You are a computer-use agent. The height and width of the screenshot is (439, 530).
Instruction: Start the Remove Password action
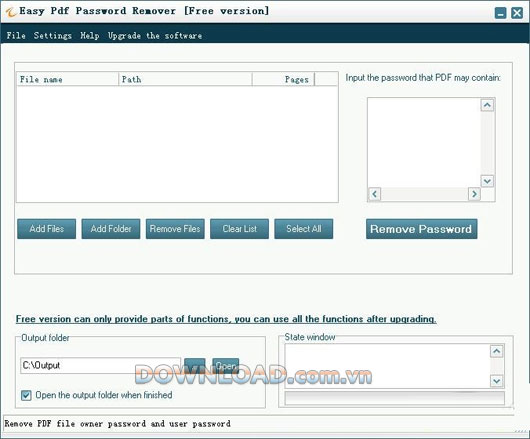coord(421,229)
